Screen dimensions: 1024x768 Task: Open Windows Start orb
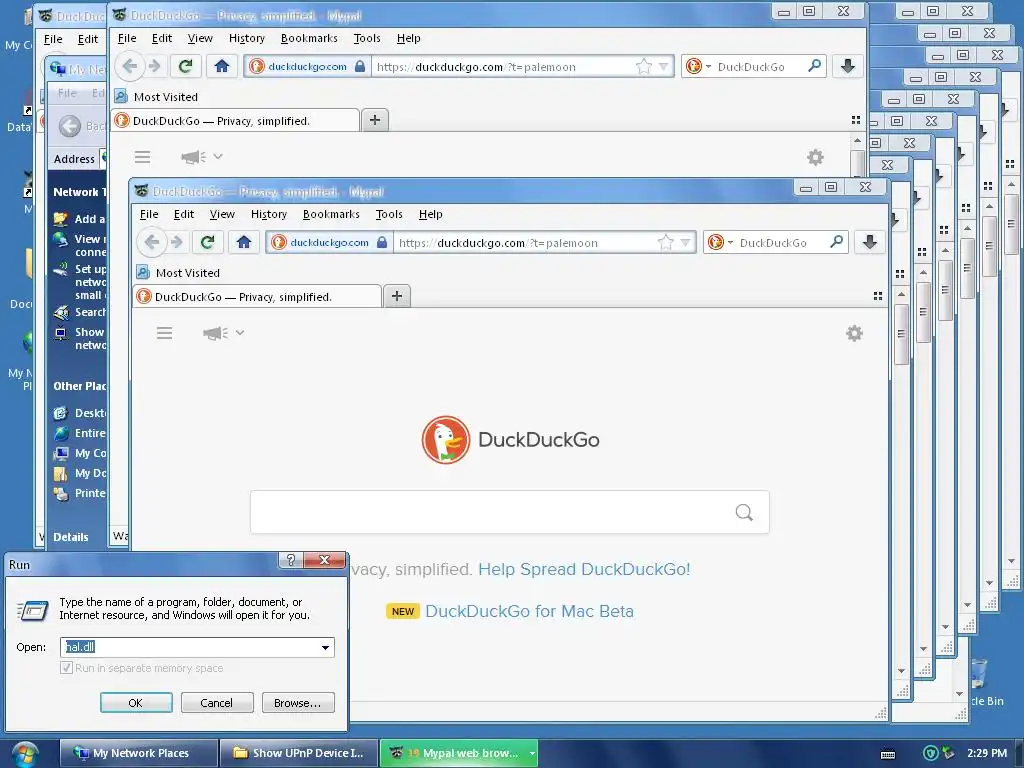25,754
